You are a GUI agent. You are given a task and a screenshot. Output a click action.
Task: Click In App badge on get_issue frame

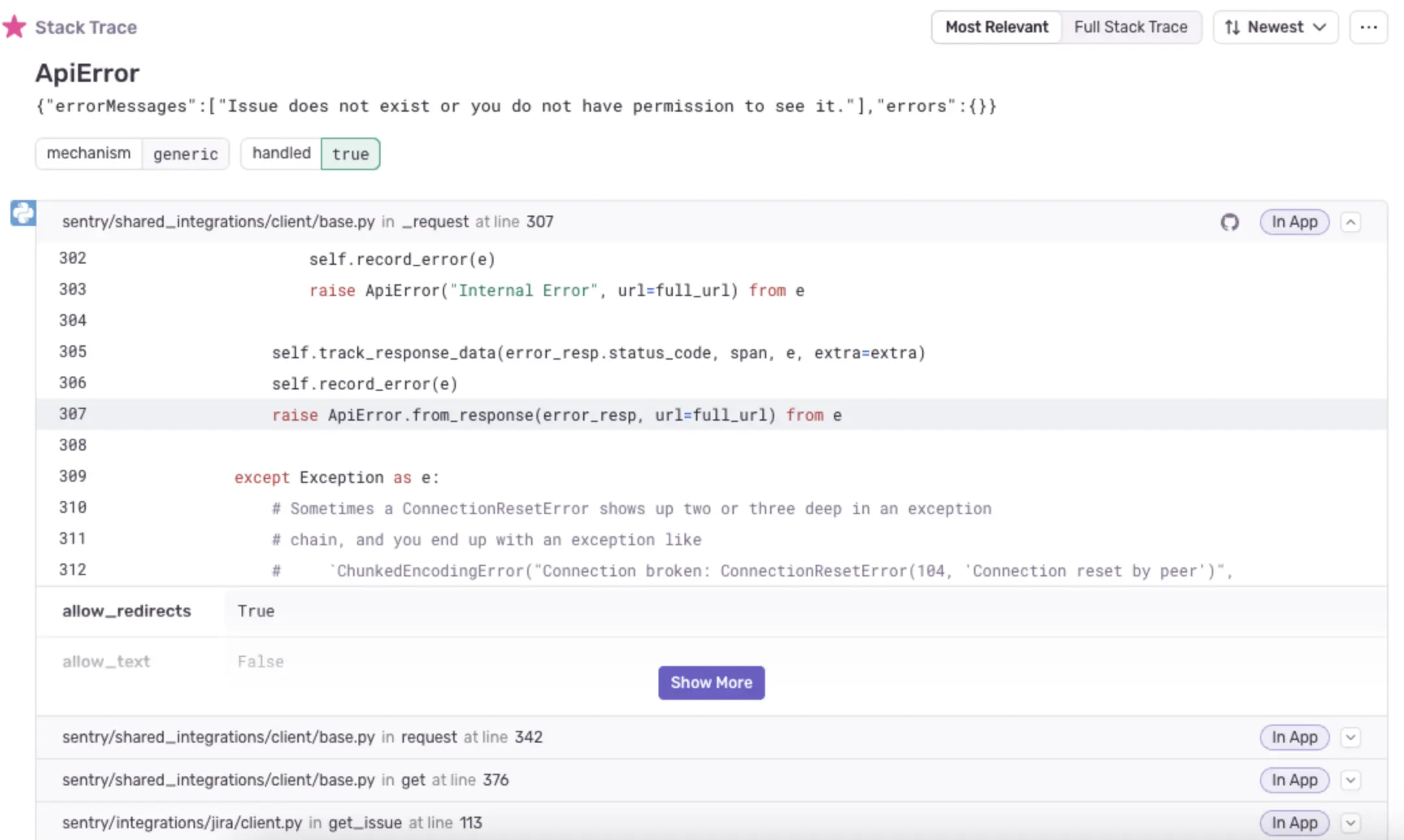[x=1294, y=823]
